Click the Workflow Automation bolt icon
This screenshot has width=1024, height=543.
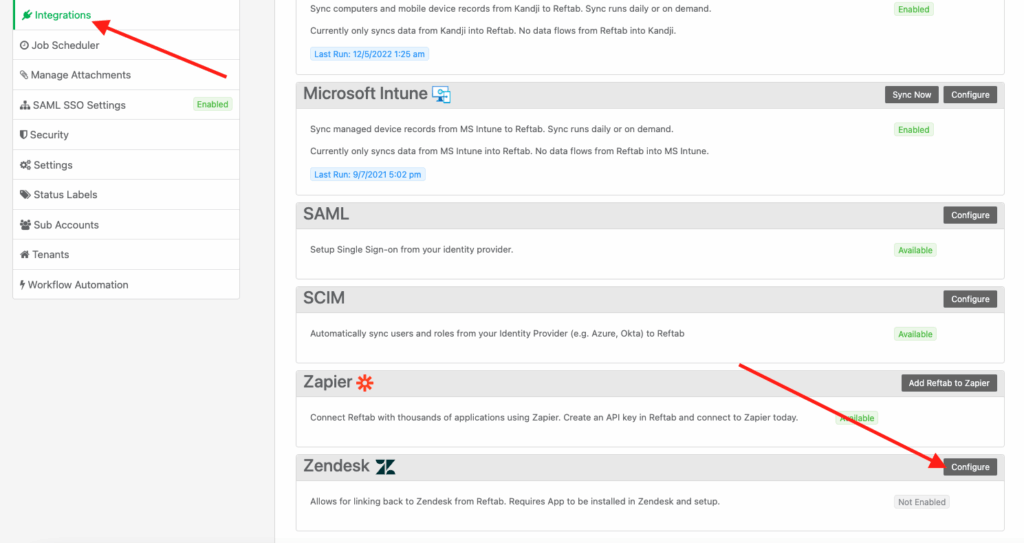click(x=22, y=285)
